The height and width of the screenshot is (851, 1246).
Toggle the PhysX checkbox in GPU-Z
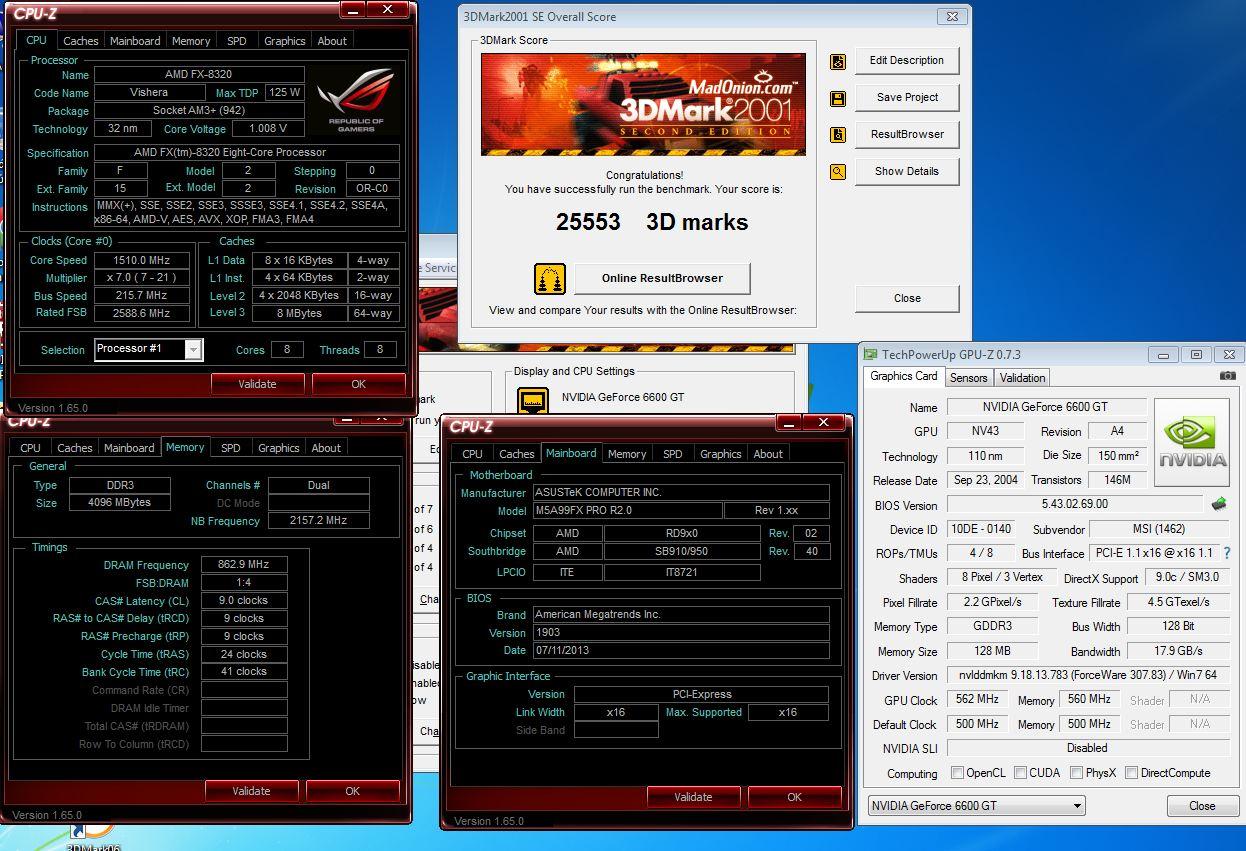(x=1076, y=773)
